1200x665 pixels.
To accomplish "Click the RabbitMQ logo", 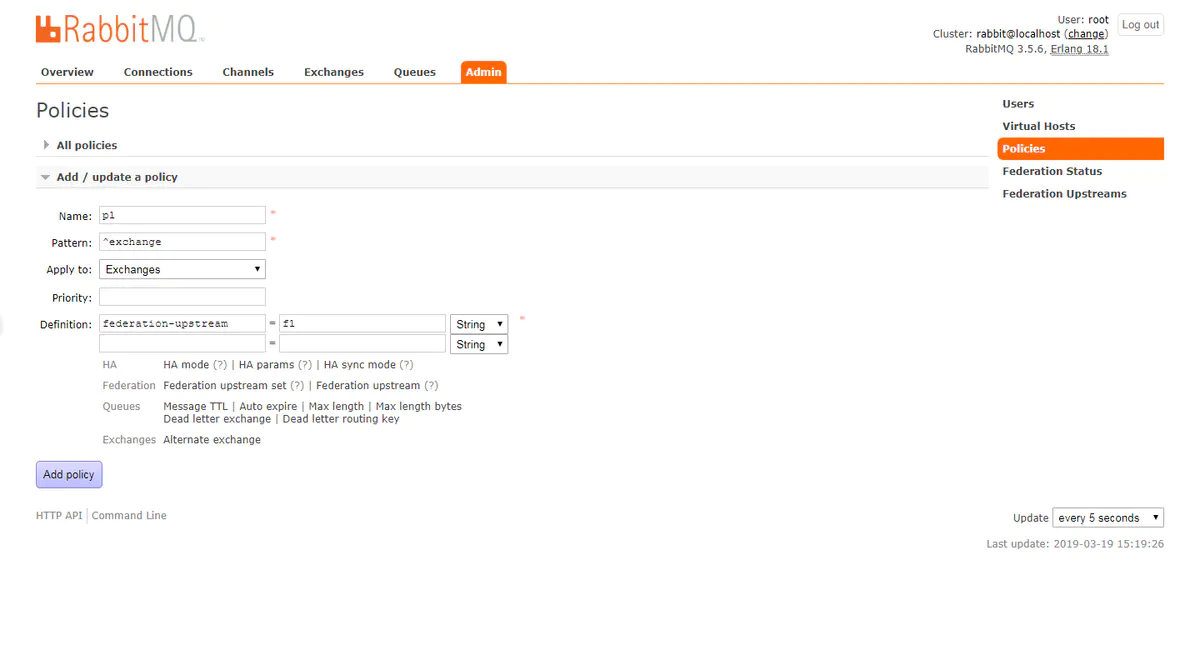I will pos(120,30).
